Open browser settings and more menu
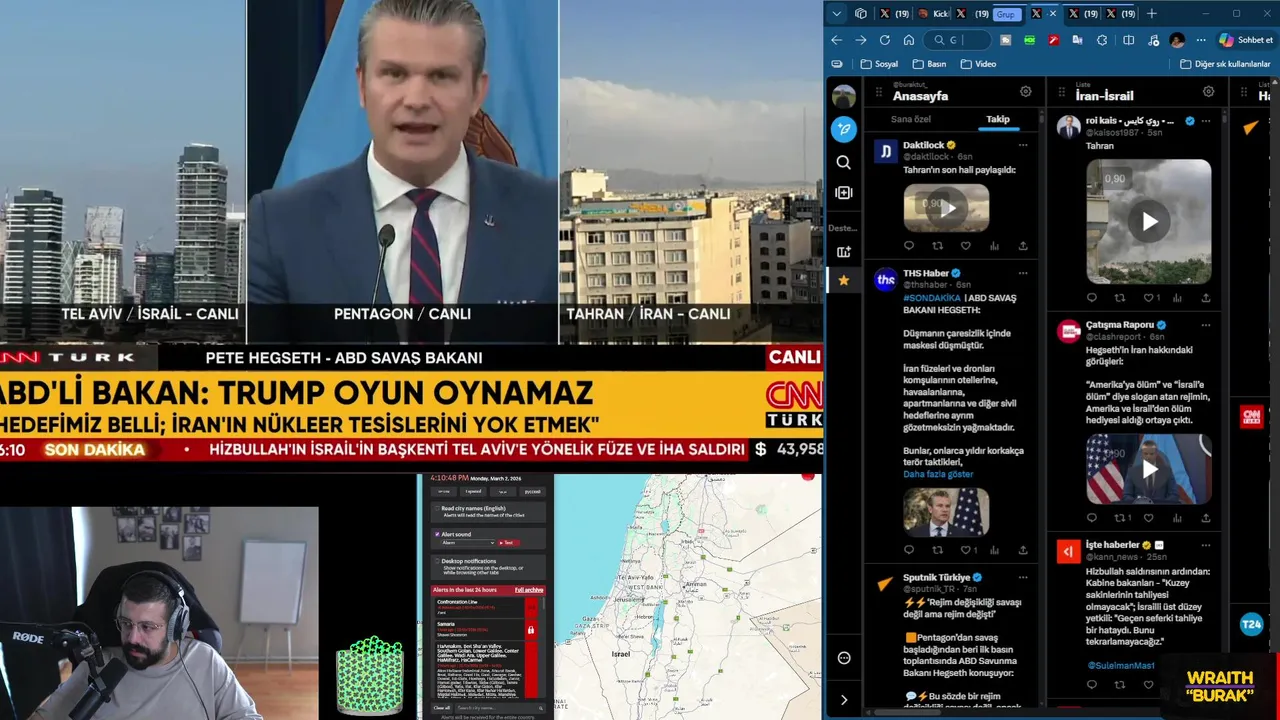Screen dimensions: 1280x720 [1201, 40]
